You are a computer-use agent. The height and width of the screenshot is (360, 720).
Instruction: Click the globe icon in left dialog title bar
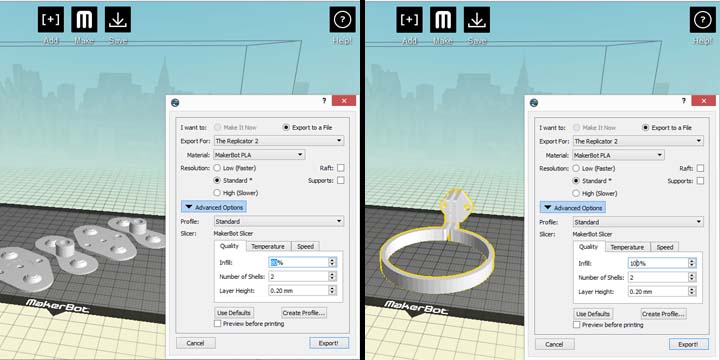coord(174,102)
